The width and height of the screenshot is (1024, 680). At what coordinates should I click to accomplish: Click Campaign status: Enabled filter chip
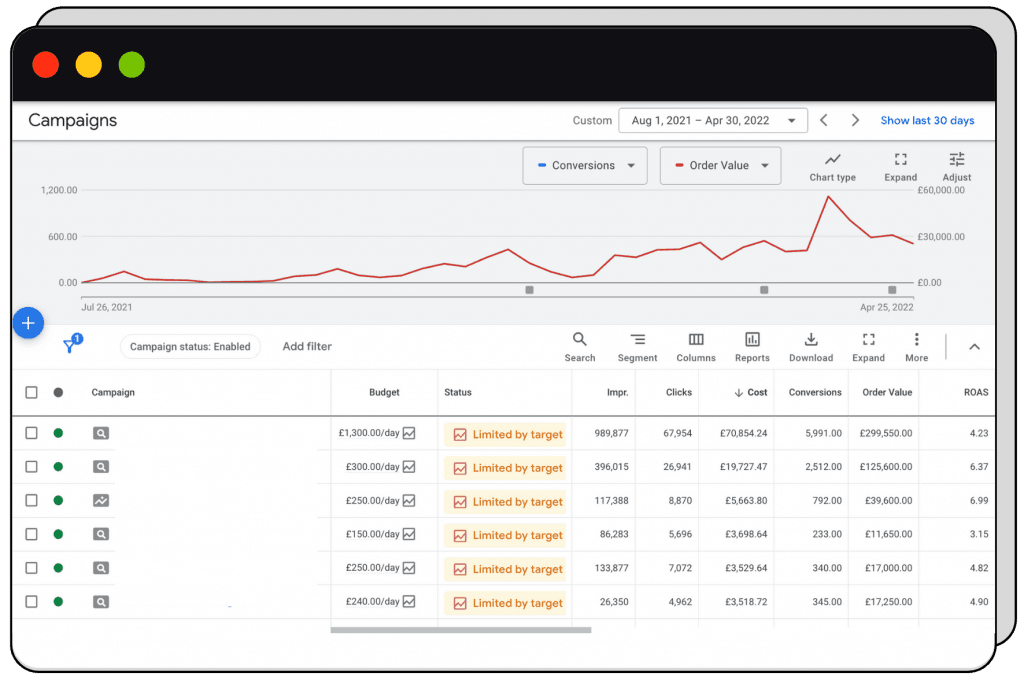190,346
